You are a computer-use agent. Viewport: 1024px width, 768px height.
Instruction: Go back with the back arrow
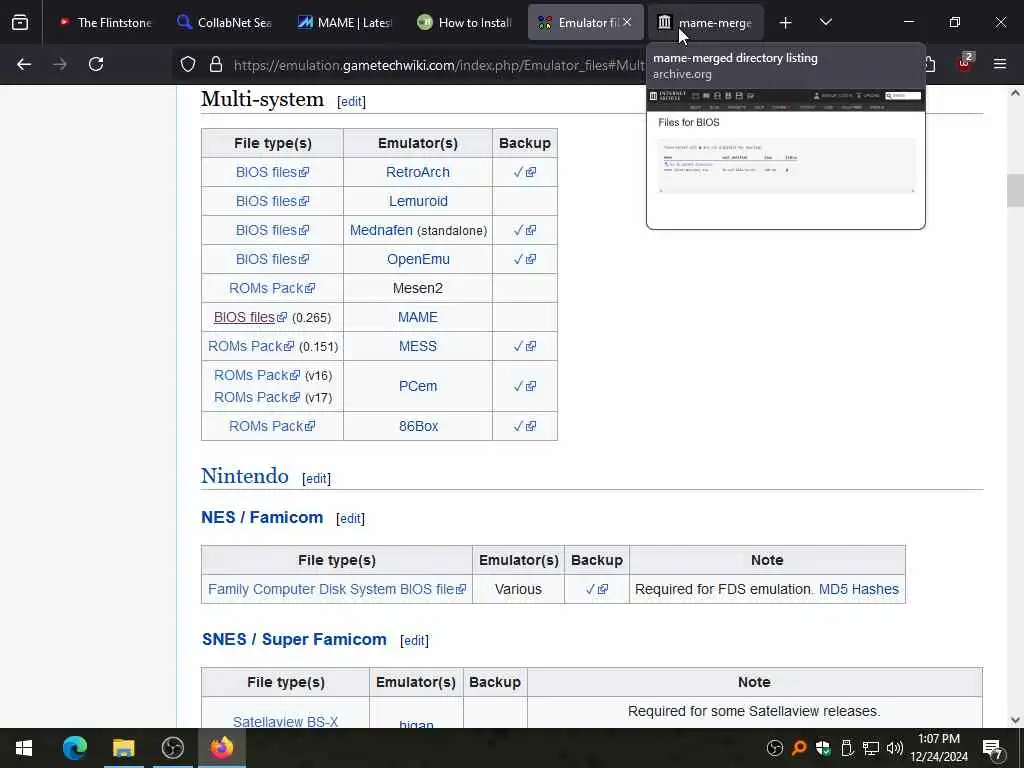coord(24,64)
